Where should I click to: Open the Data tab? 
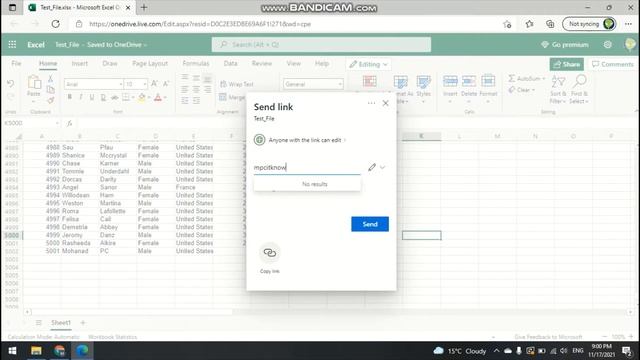click(x=230, y=64)
